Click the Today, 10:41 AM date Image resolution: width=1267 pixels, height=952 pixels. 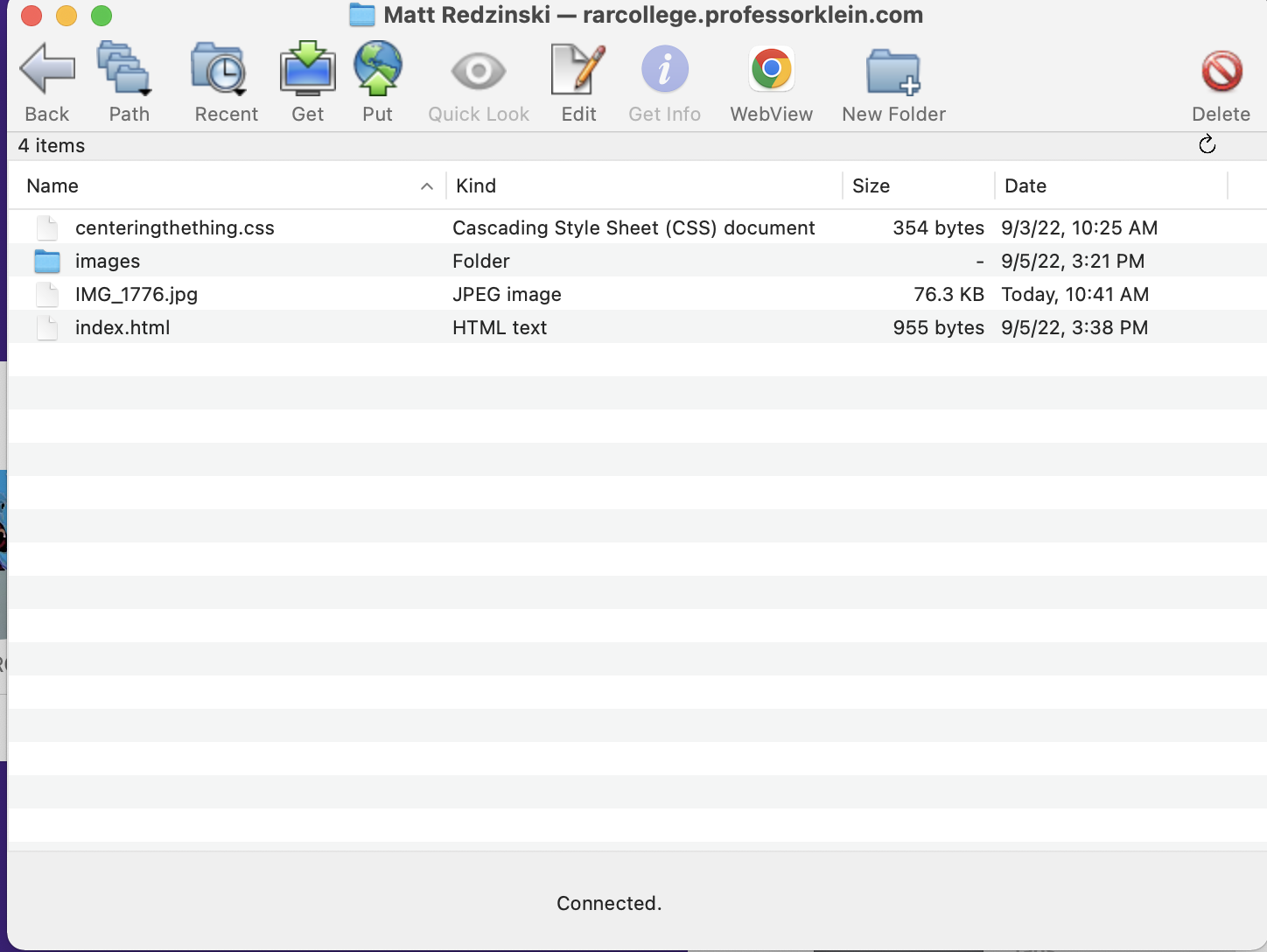click(x=1074, y=294)
